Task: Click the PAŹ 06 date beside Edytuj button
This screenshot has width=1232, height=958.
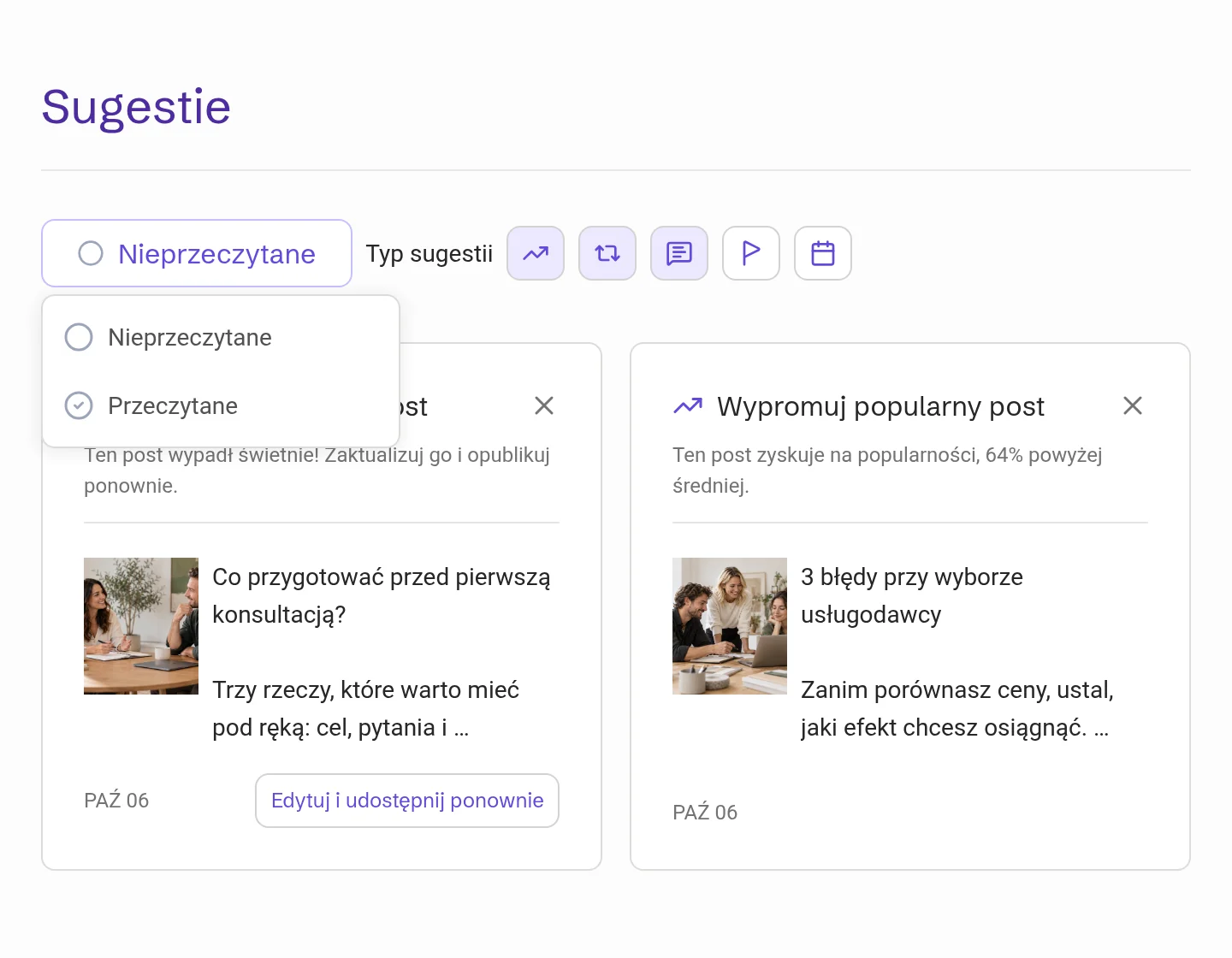Action: click(x=116, y=801)
